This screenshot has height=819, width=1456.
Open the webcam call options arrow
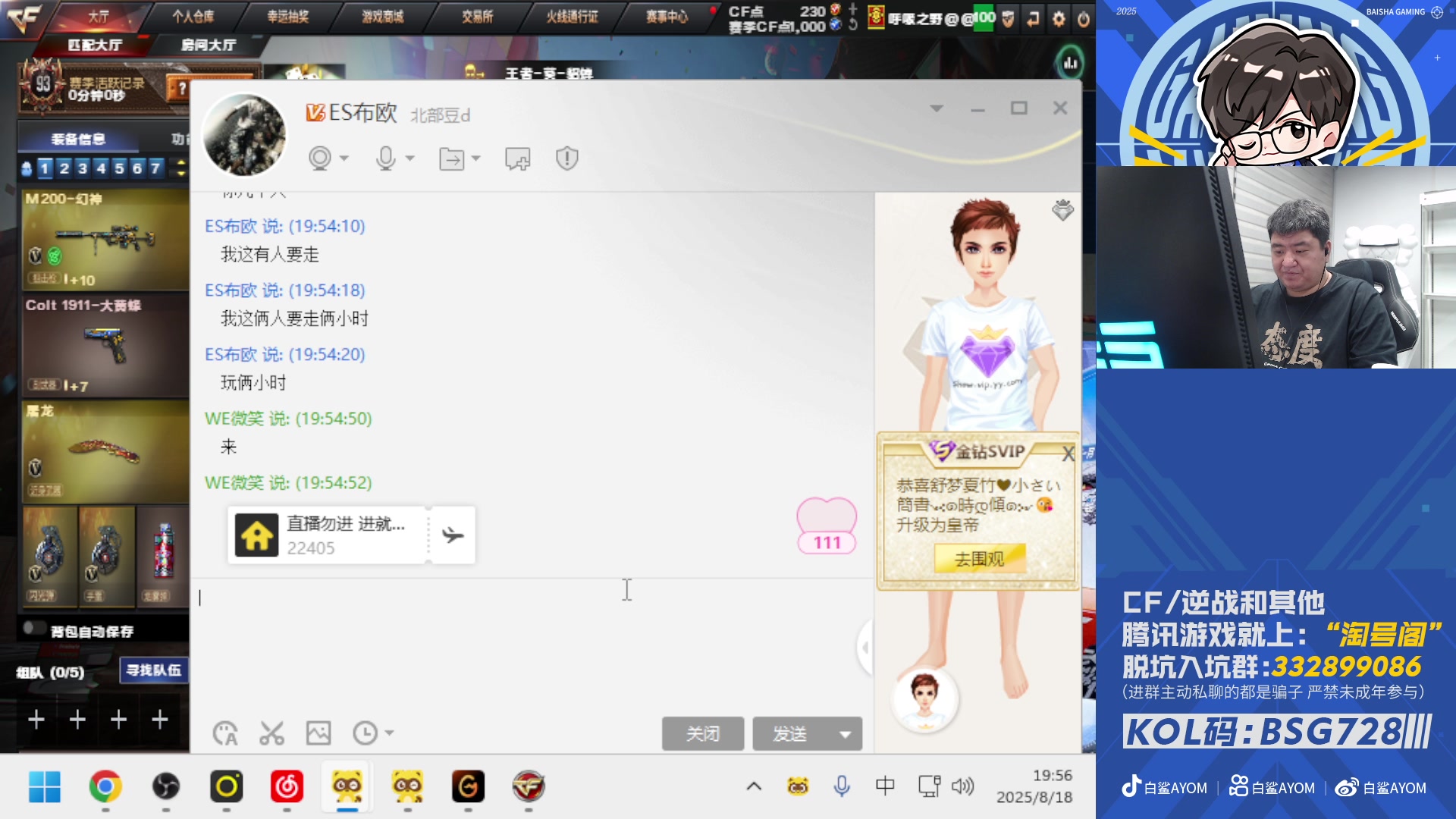(344, 158)
